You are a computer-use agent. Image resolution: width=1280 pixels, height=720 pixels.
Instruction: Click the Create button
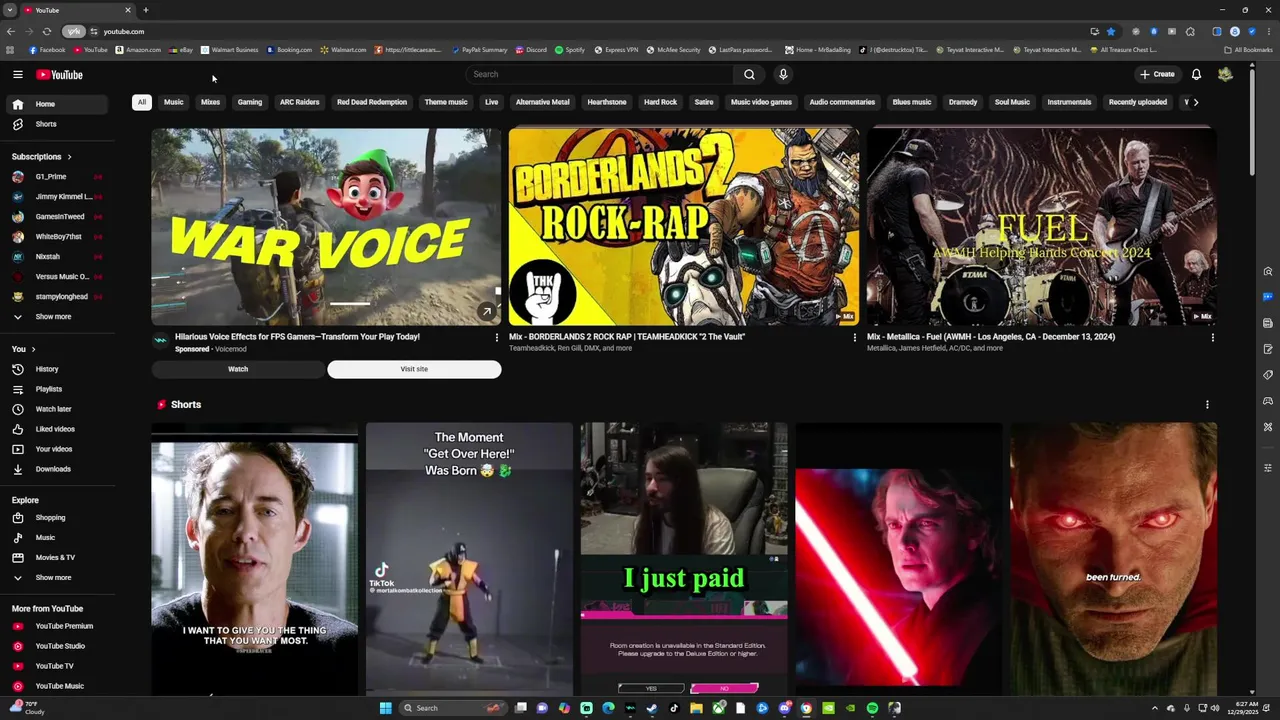tap(1157, 74)
